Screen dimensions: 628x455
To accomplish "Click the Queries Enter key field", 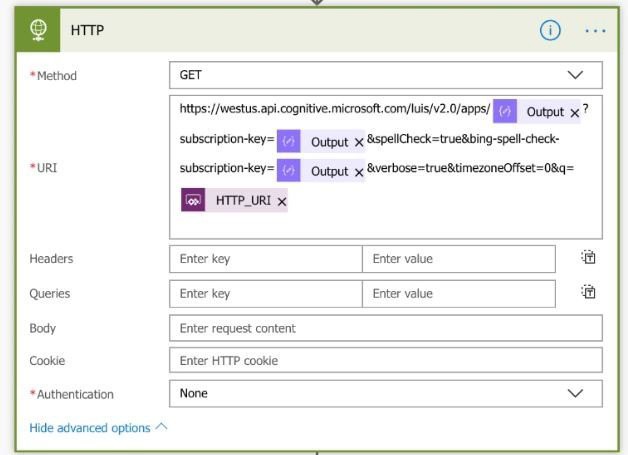I will (266, 294).
